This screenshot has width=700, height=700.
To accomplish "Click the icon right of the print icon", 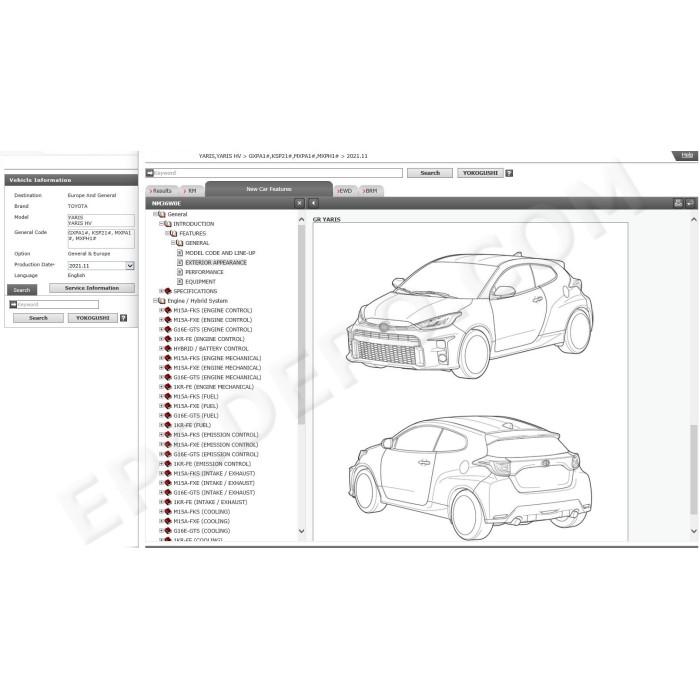I will (x=690, y=203).
